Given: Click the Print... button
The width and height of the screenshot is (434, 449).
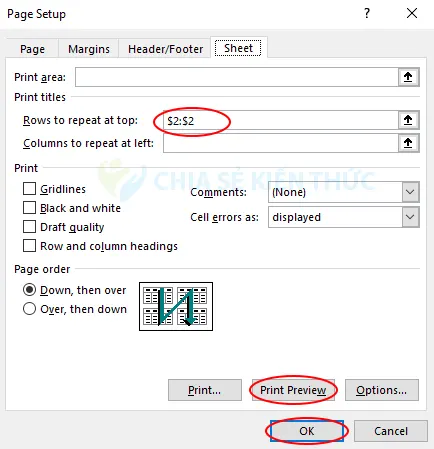Looking at the screenshot, I should [205, 390].
